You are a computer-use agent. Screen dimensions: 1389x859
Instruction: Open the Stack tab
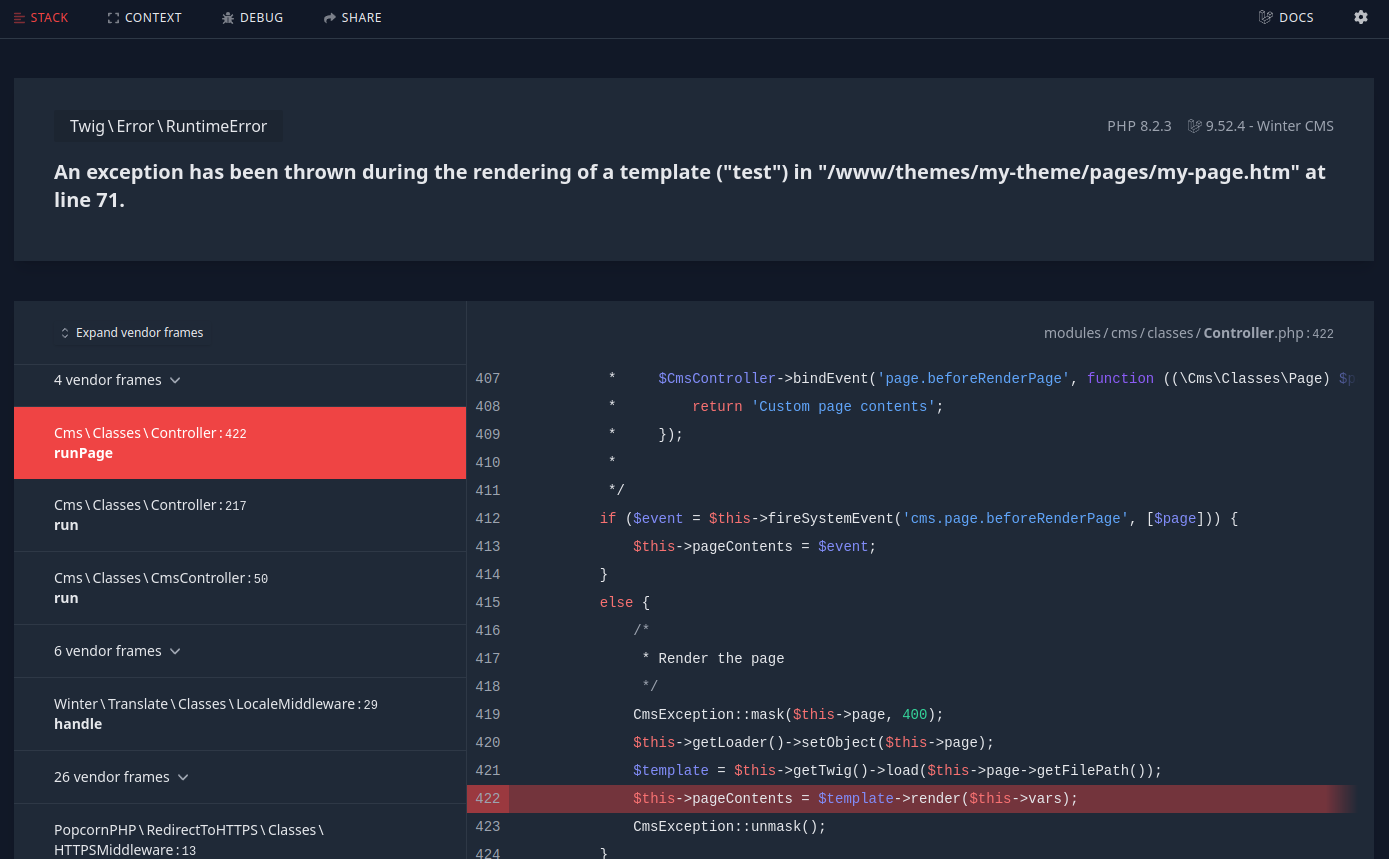pyautogui.click(x=41, y=18)
